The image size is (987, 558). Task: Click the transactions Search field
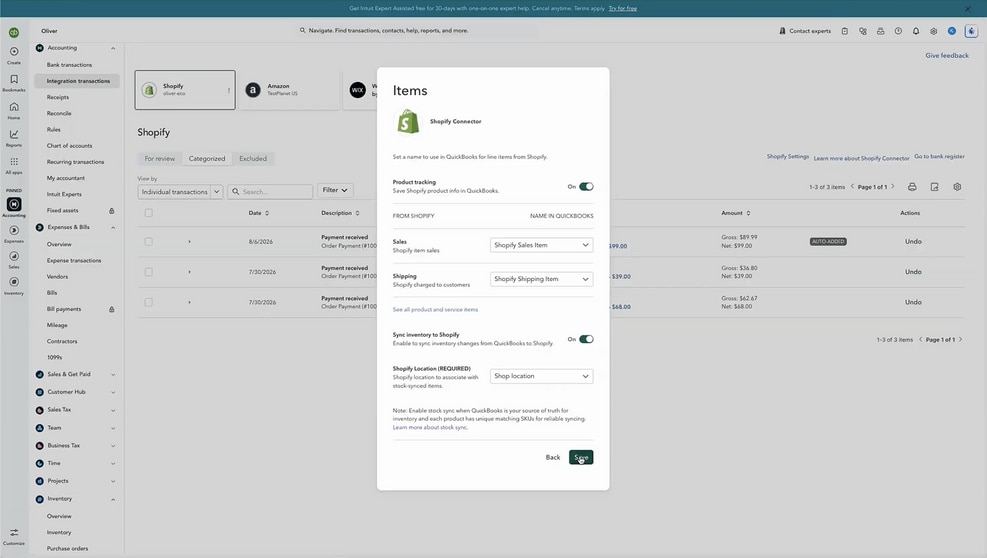270,191
